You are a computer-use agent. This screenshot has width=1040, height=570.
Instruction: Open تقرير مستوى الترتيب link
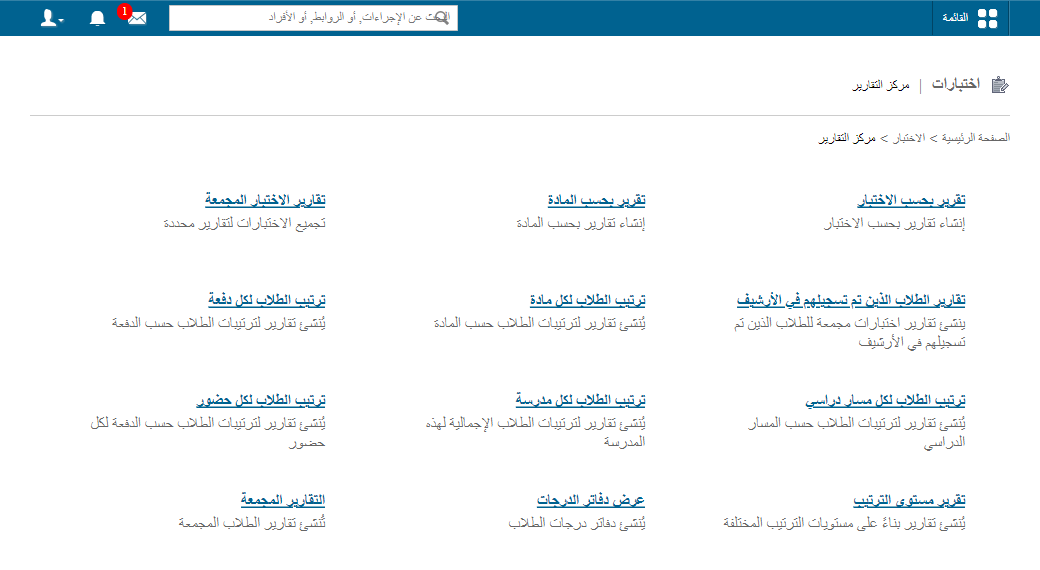coord(909,500)
